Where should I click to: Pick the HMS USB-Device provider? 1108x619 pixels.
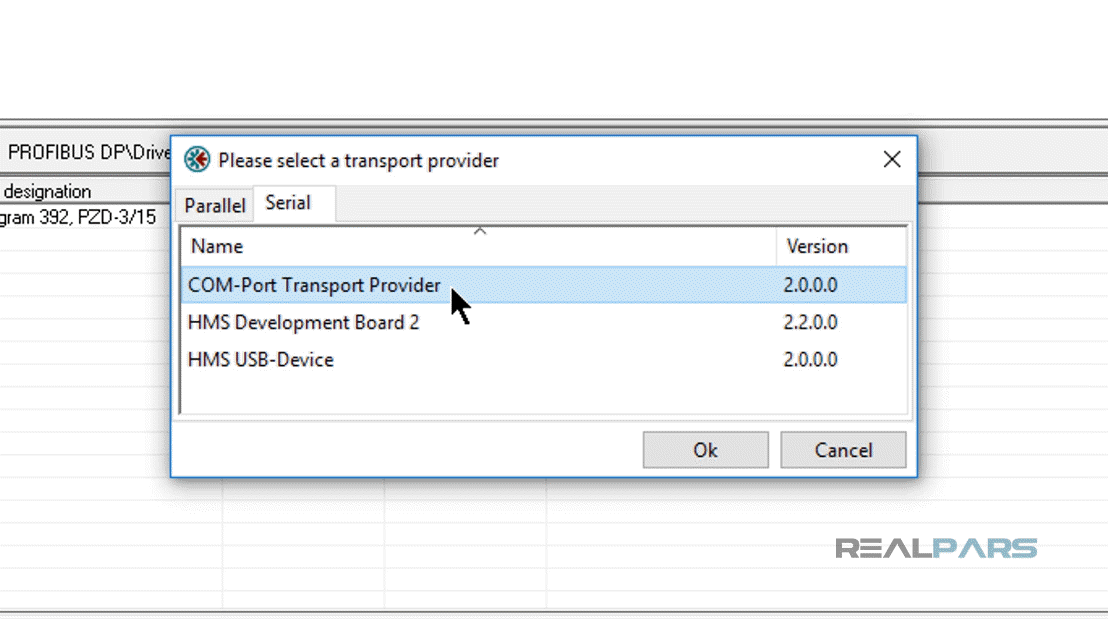point(261,359)
